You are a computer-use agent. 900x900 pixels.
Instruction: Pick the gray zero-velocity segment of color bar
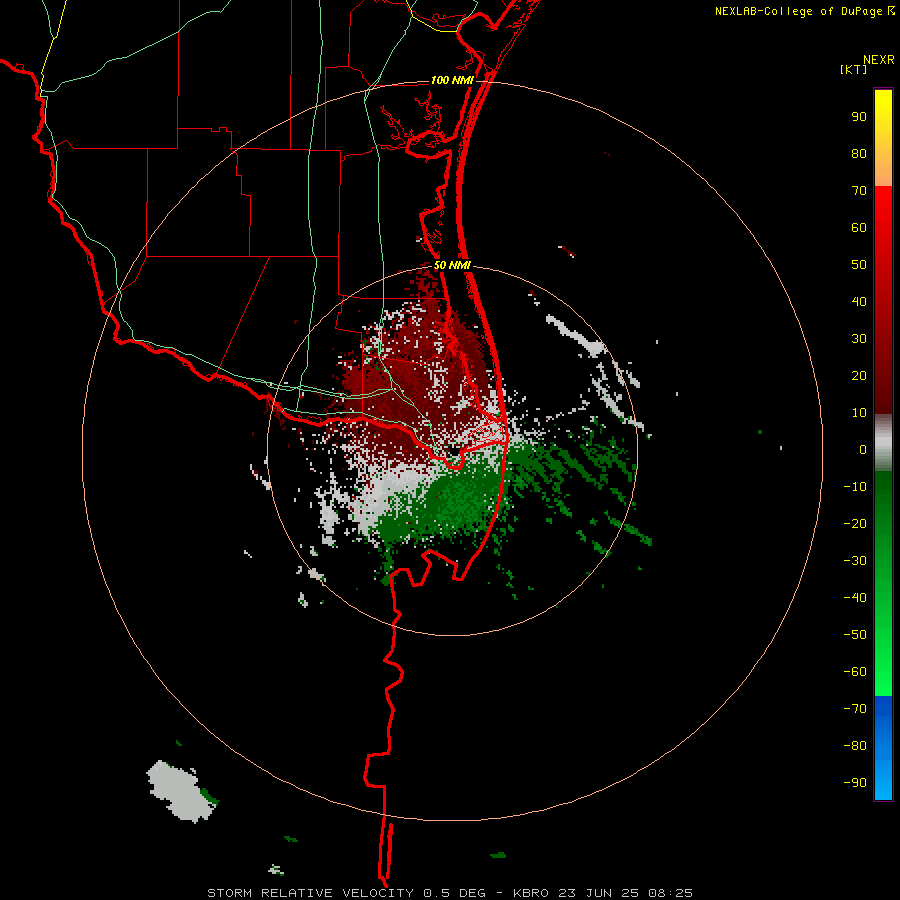point(883,443)
